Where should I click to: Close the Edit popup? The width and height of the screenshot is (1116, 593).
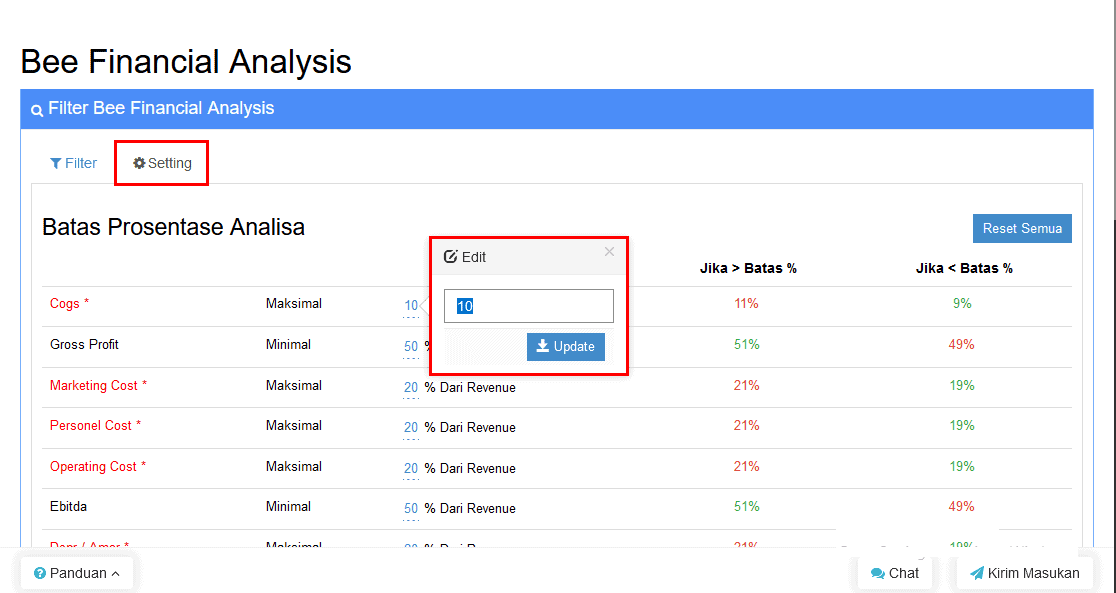pyautogui.click(x=609, y=251)
